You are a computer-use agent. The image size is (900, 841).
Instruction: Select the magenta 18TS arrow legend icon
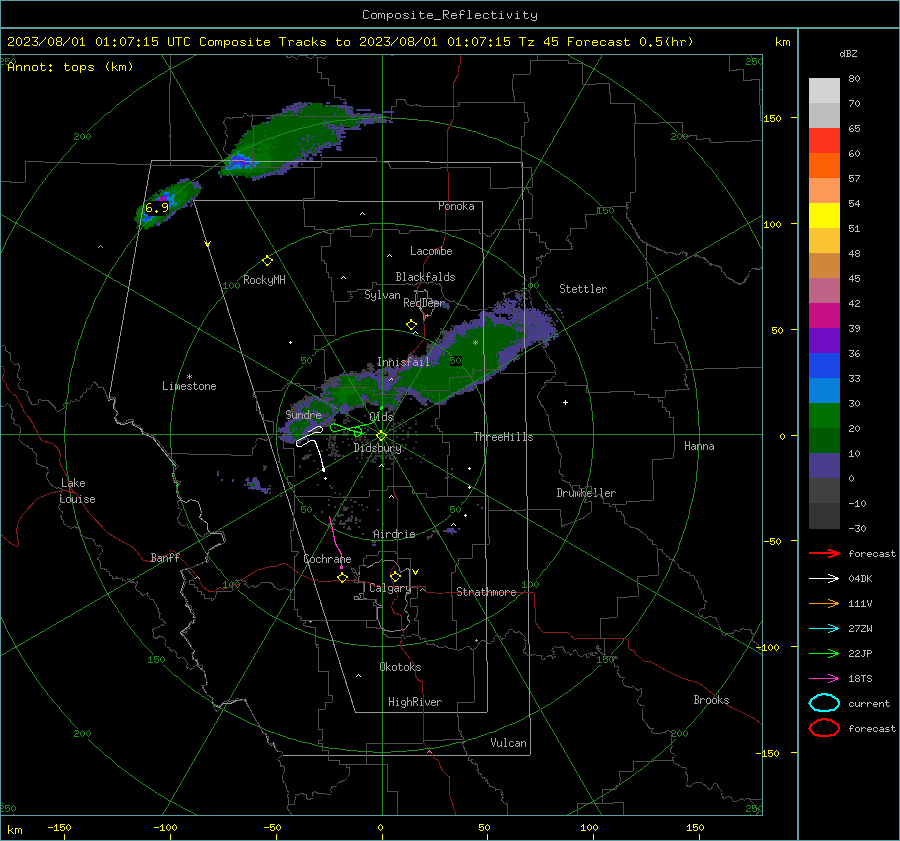point(824,679)
